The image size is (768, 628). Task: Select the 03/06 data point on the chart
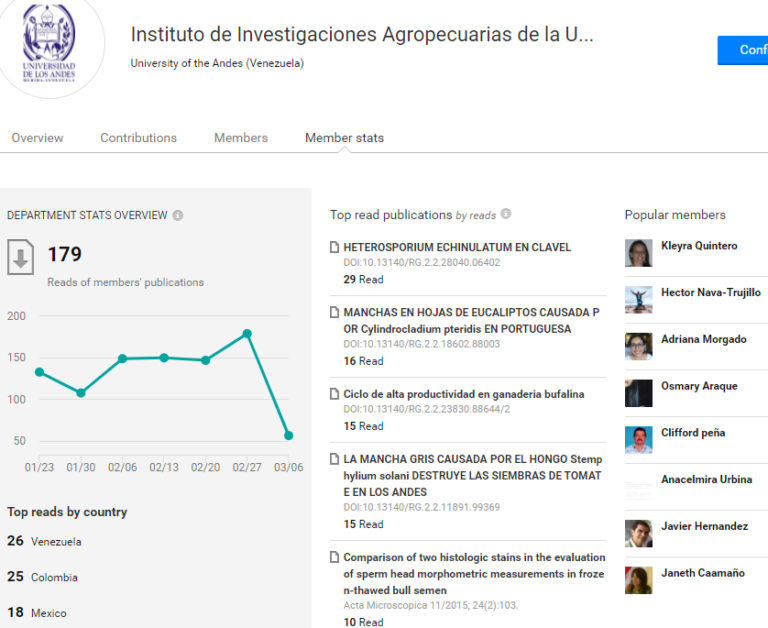coord(288,435)
